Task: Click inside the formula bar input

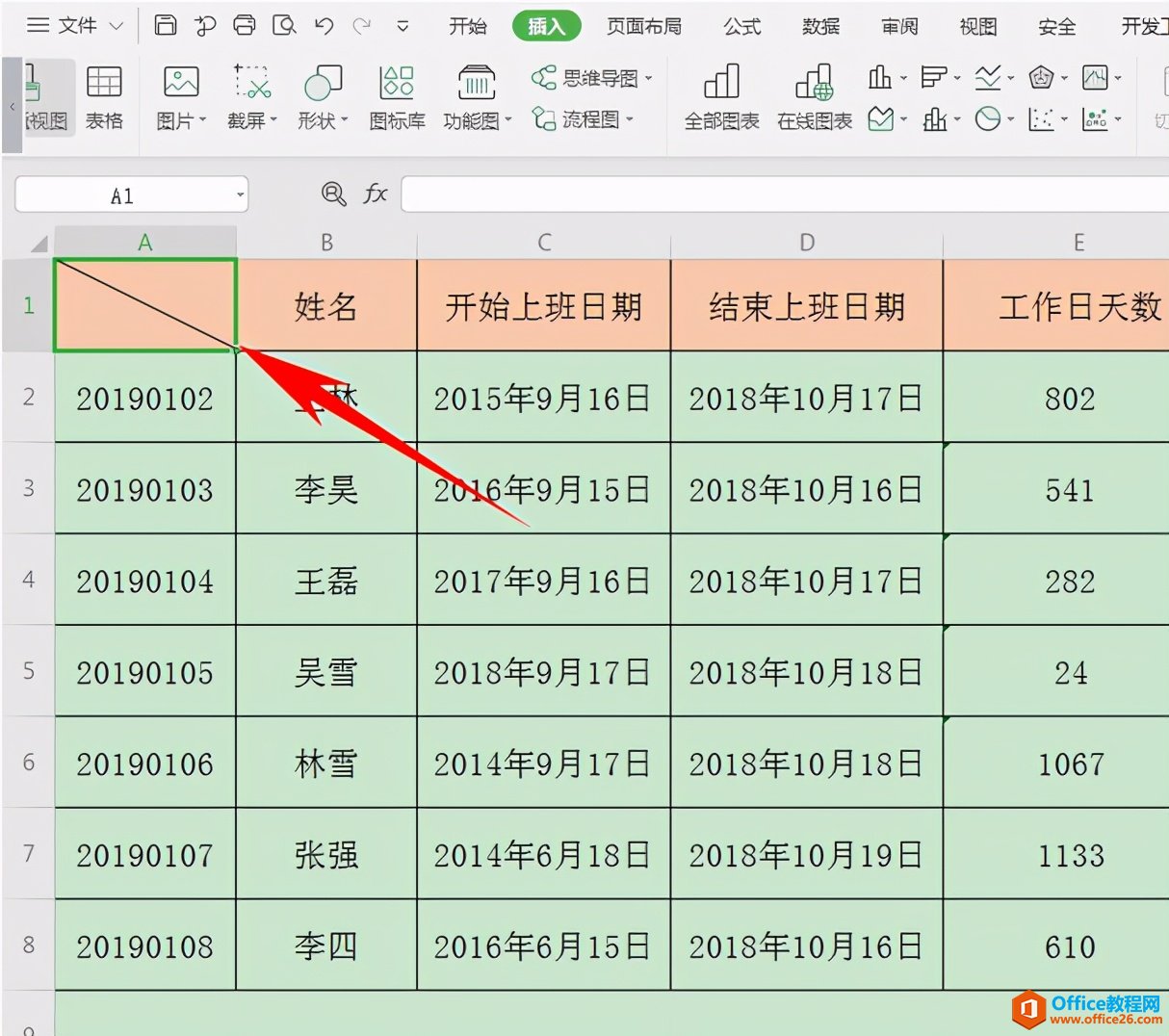Action: [x=784, y=194]
